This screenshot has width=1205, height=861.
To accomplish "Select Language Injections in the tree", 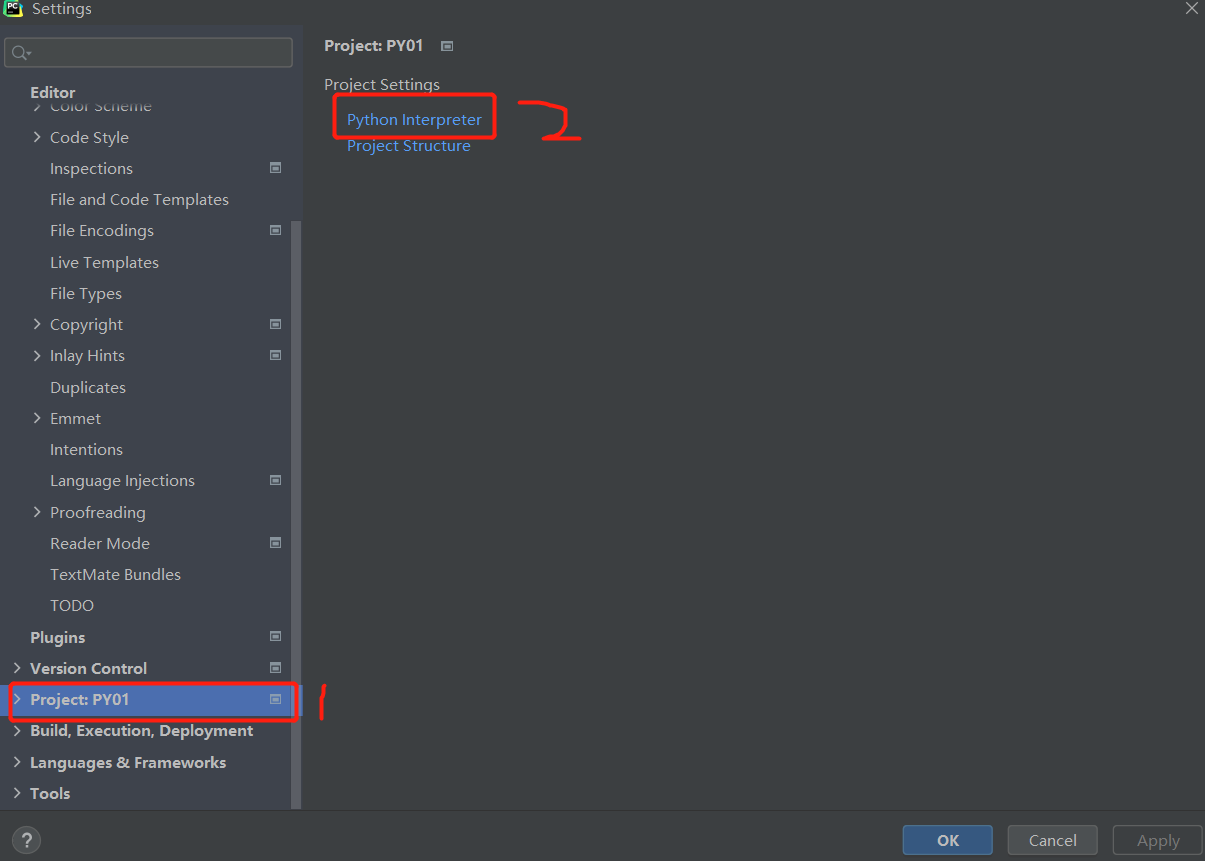I will pos(122,480).
